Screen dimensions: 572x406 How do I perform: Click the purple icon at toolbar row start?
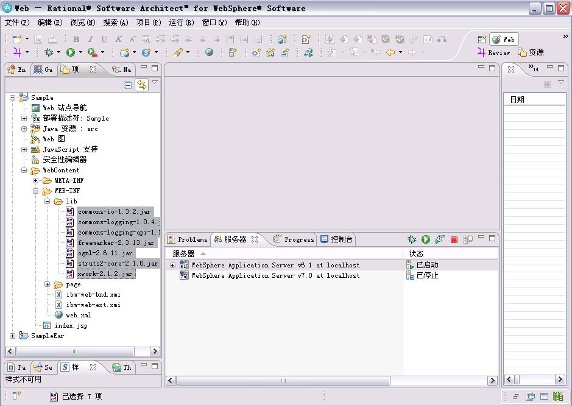coord(17,53)
